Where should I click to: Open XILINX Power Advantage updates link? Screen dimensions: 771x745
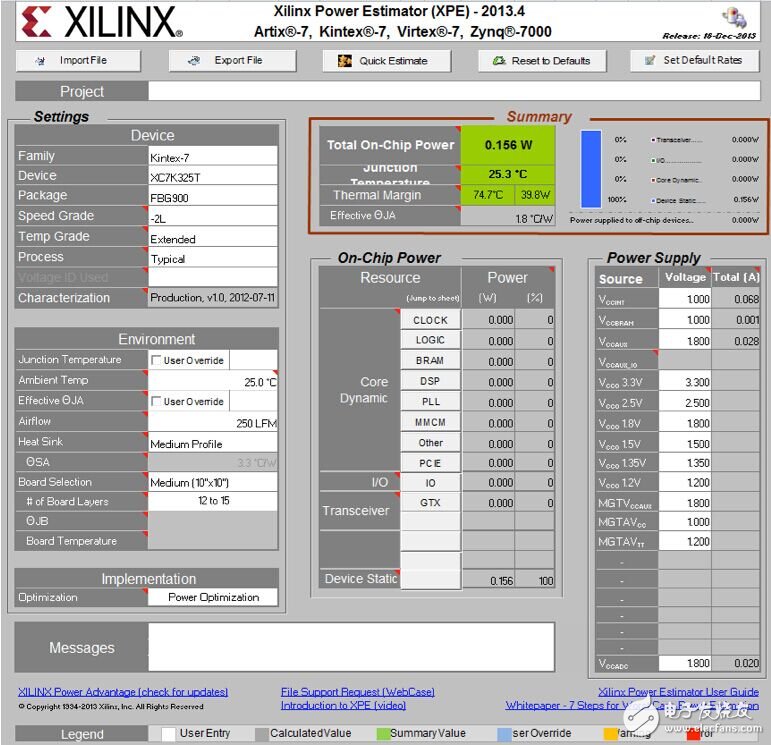coord(123,692)
